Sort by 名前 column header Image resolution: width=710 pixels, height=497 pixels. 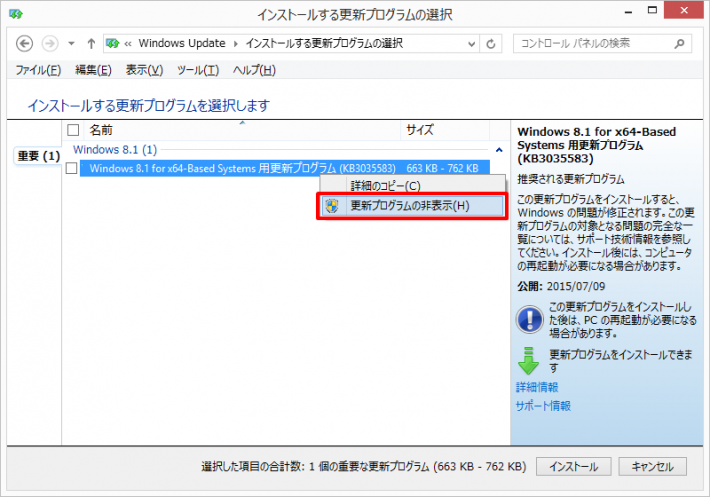pyautogui.click(x=242, y=130)
